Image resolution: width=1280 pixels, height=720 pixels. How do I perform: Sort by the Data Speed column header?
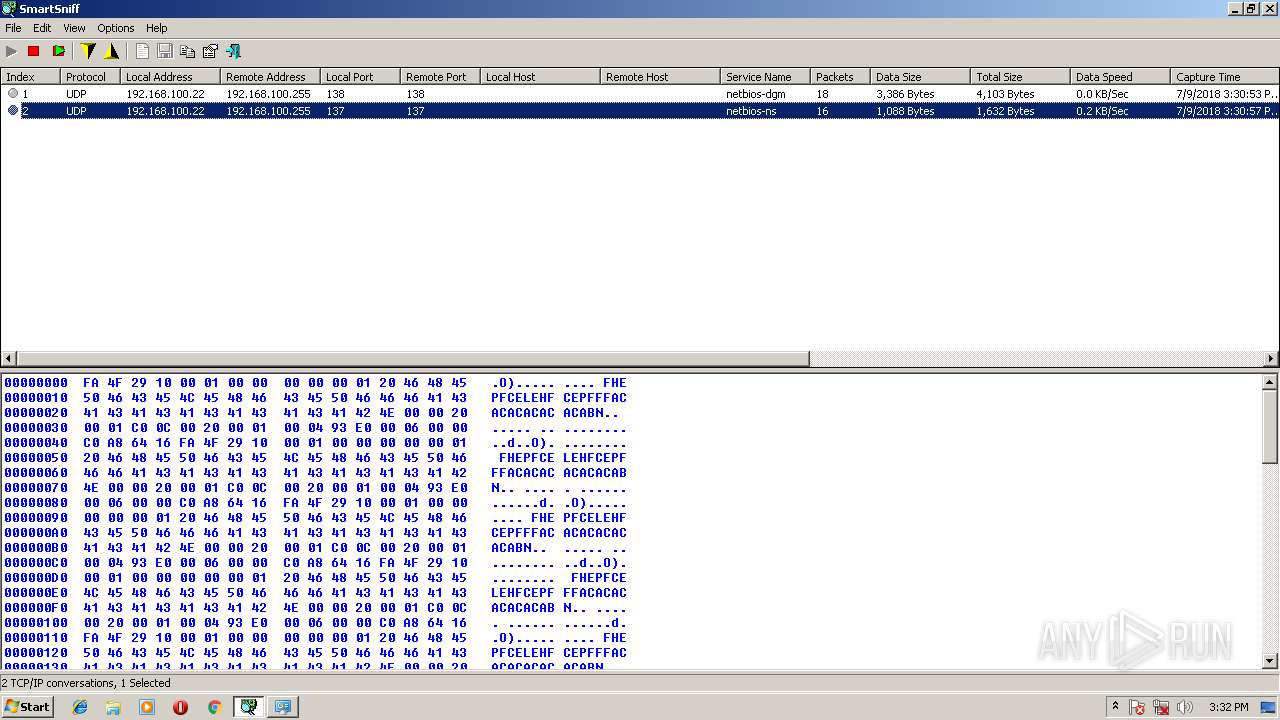(1120, 77)
